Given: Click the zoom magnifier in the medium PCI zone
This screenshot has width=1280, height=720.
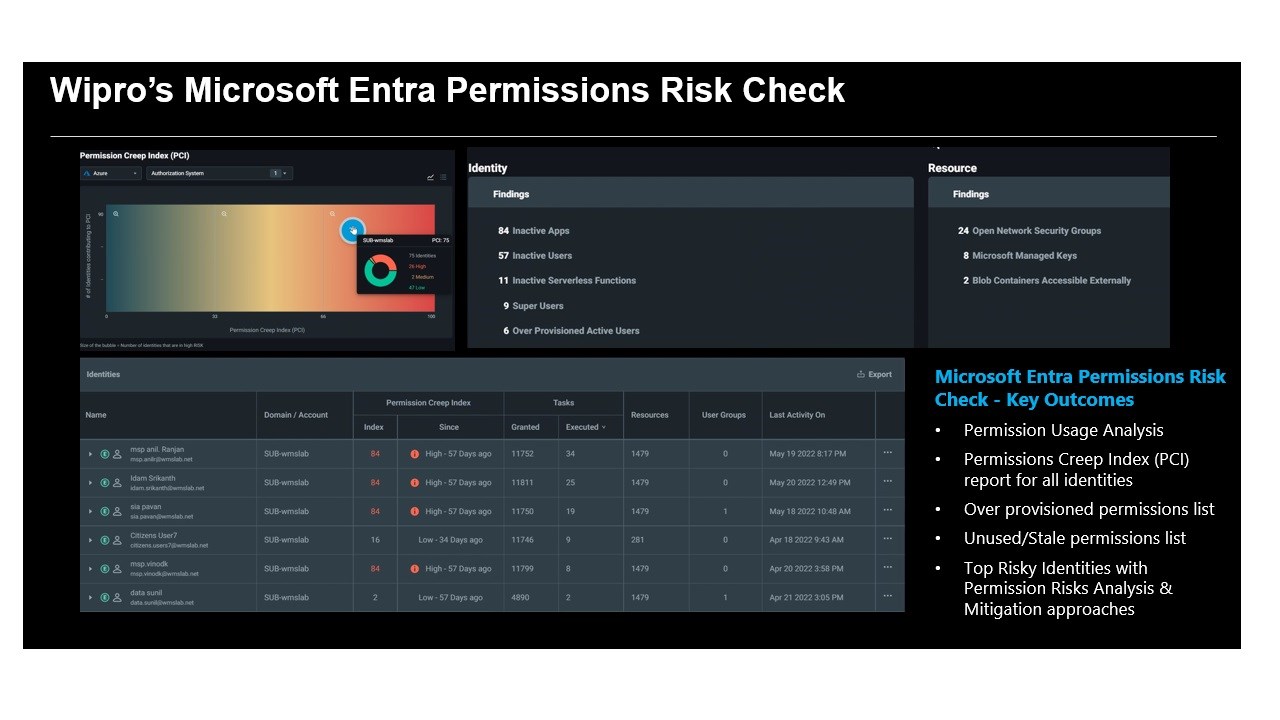Looking at the screenshot, I should point(224,214).
